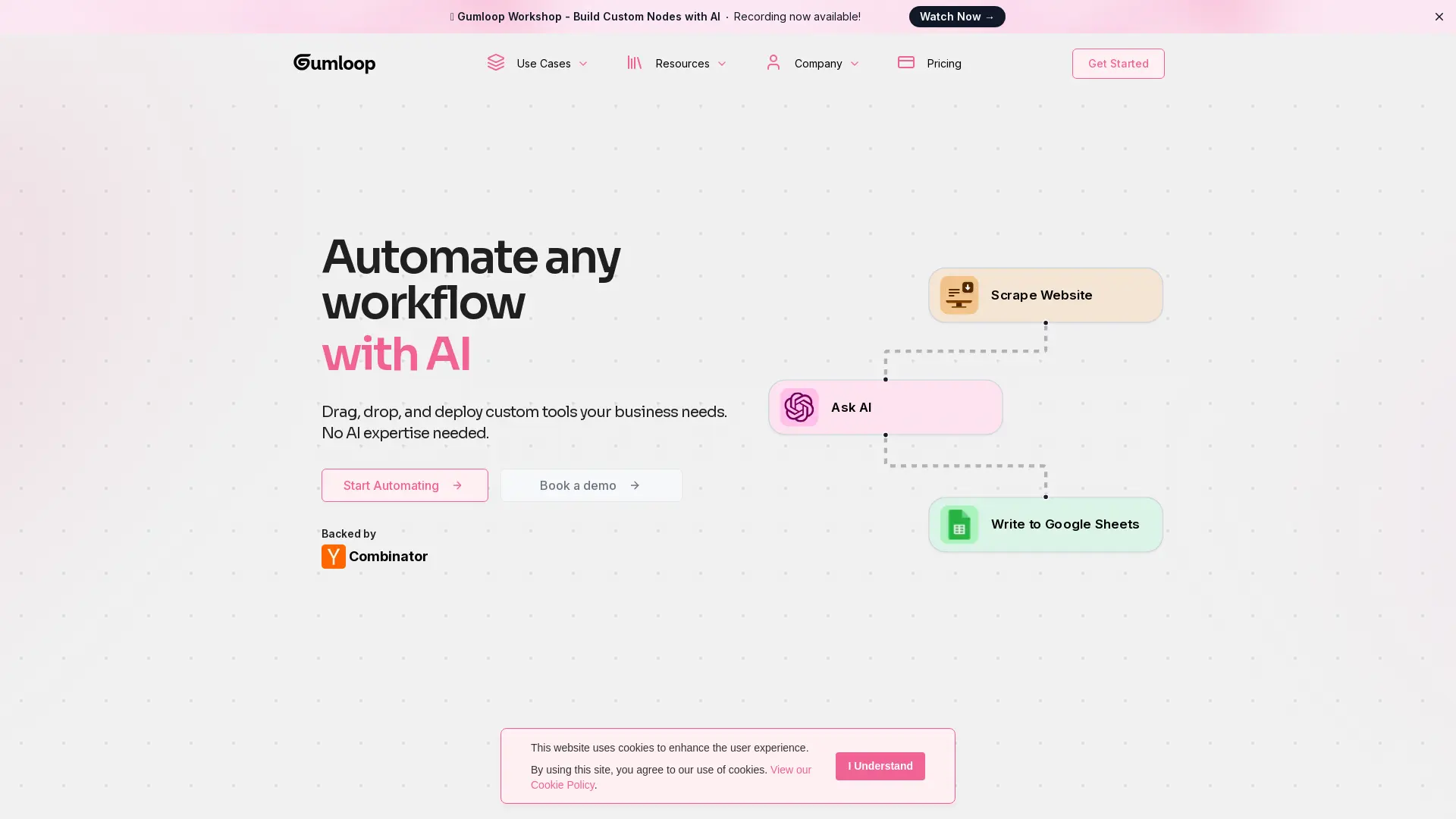Image resolution: width=1456 pixels, height=819 pixels.
Task: Dismiss cookies with I Understand
Action: click(x=880, y=766)
